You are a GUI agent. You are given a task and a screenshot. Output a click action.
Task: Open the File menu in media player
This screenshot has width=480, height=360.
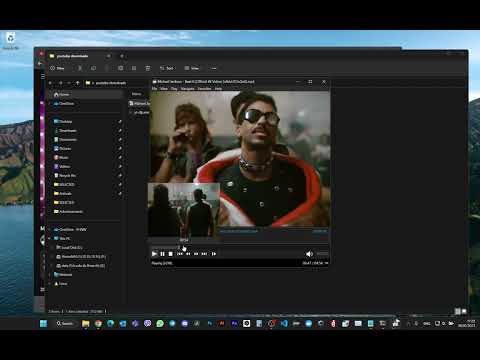pyautogui.click(x=154, y=88)
